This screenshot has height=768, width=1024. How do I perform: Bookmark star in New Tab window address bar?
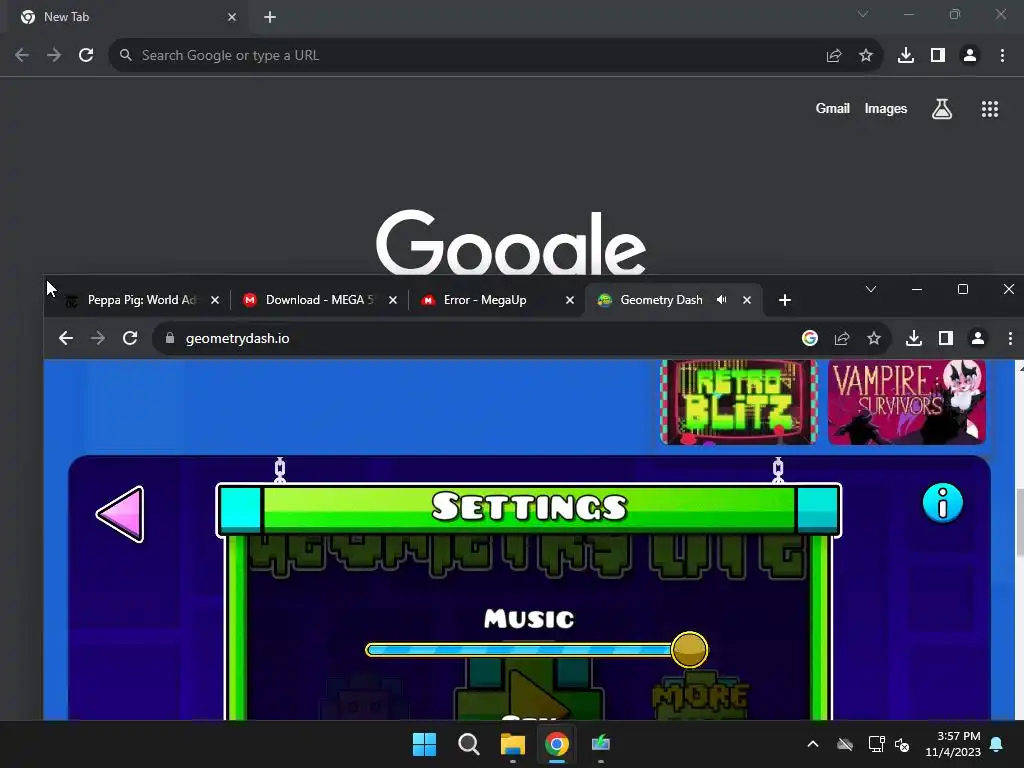tap(866, 56)
